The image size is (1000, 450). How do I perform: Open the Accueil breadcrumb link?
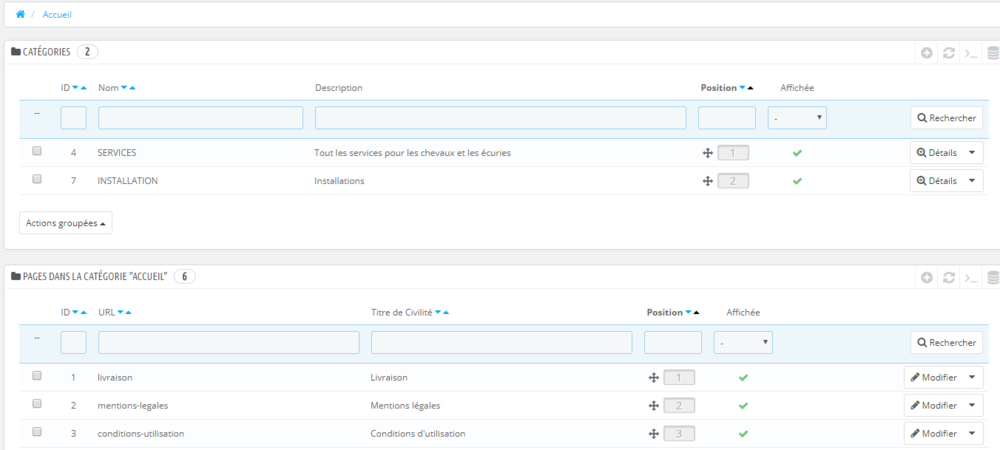pos(57,14)
